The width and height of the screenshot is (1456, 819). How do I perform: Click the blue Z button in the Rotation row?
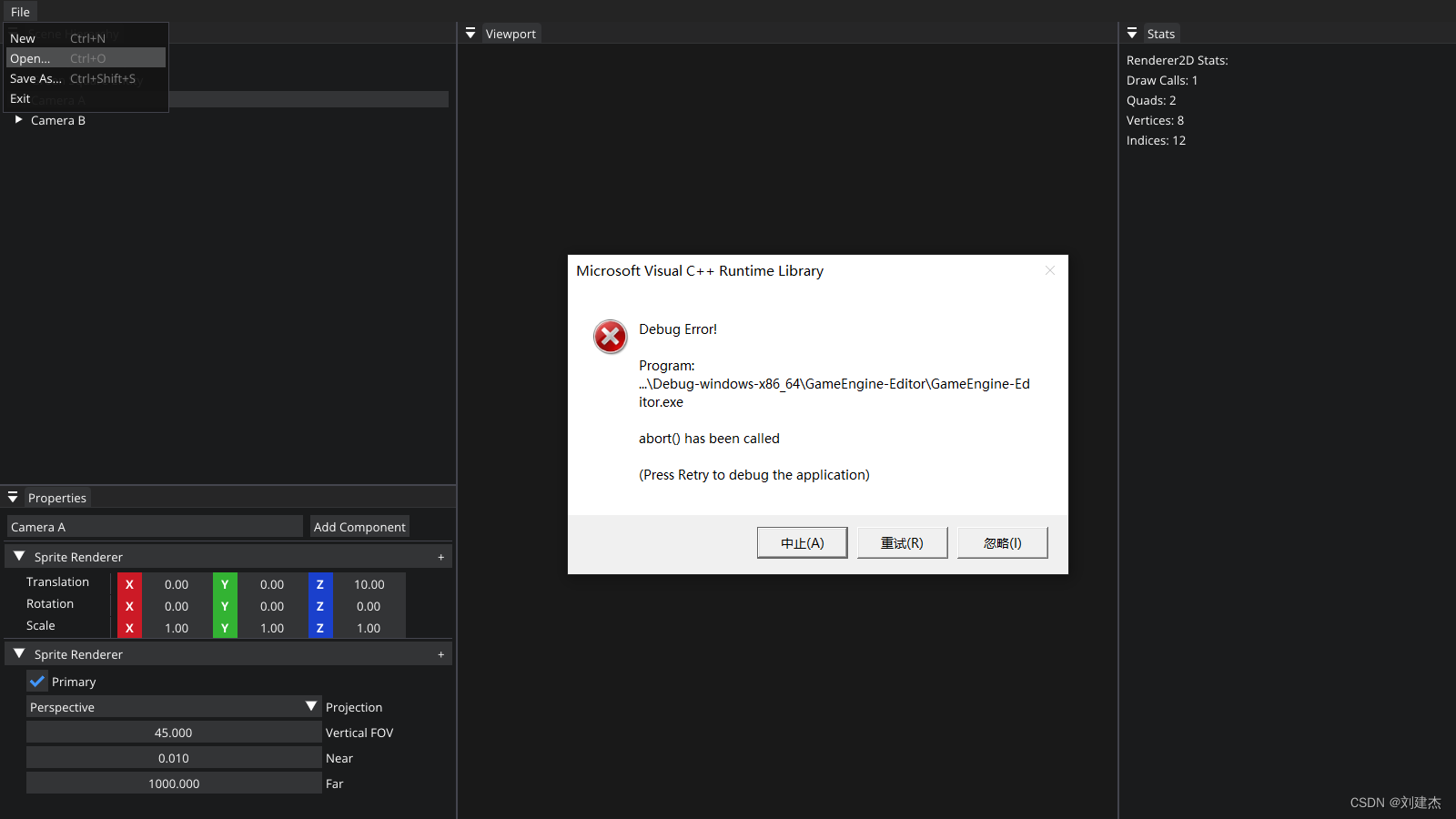pyautogui.click(x=320, y=606)
